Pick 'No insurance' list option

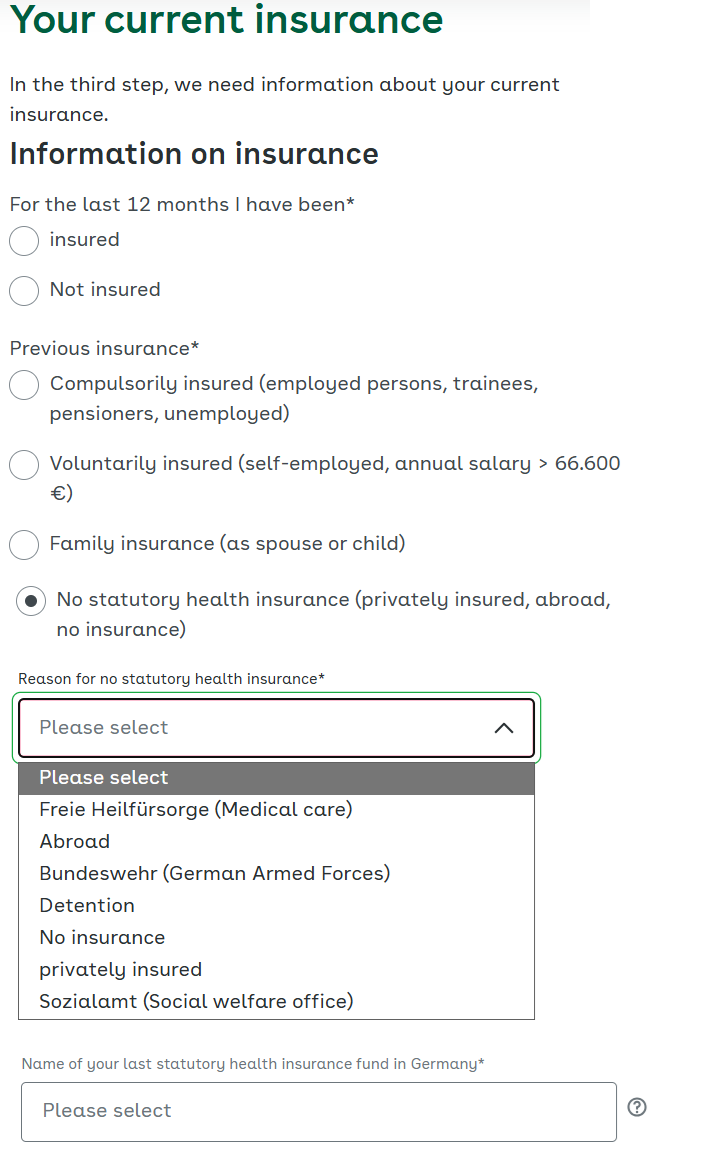277,938
